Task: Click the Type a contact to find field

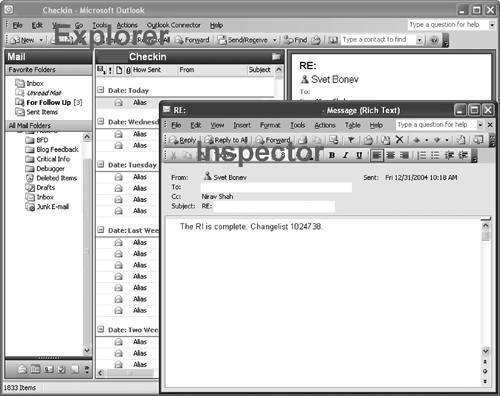Action: [x=379, y=40]
